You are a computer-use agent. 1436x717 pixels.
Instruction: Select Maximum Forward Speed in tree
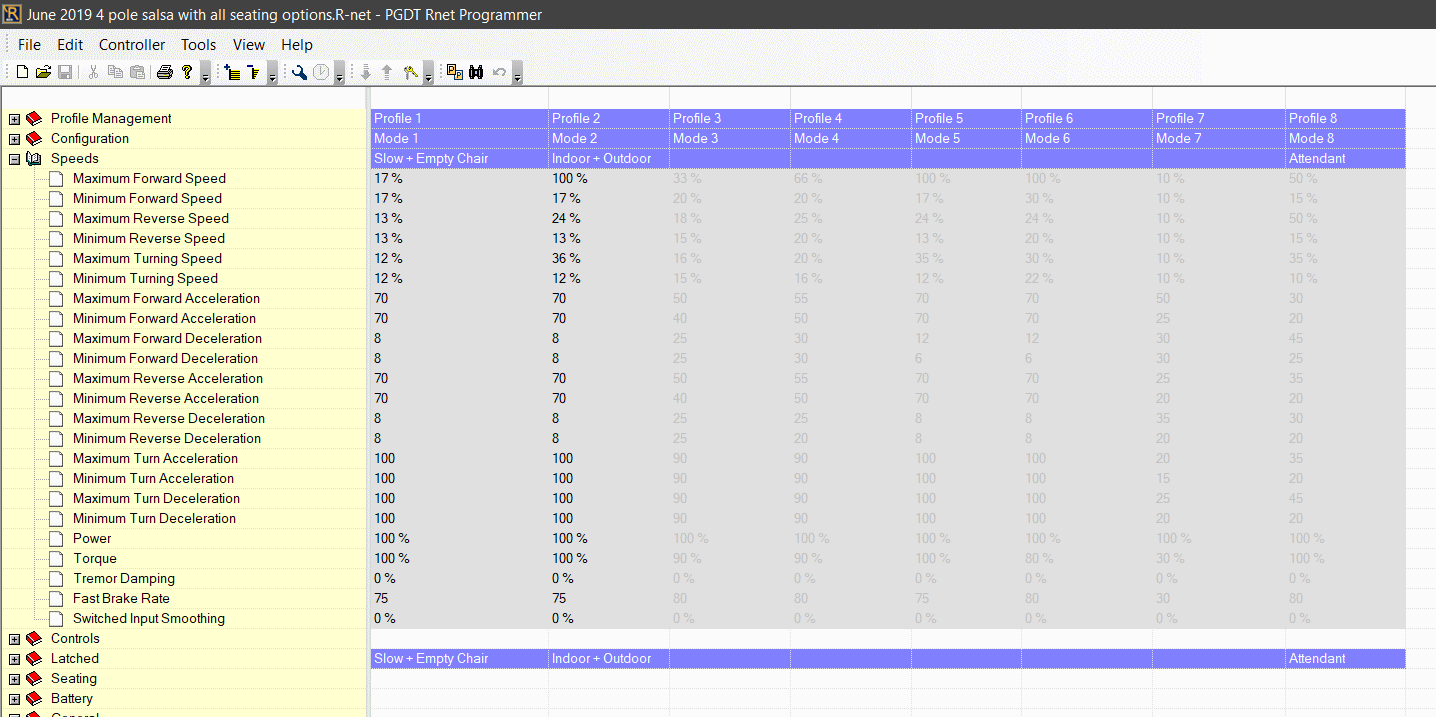[x=149, y=179]
